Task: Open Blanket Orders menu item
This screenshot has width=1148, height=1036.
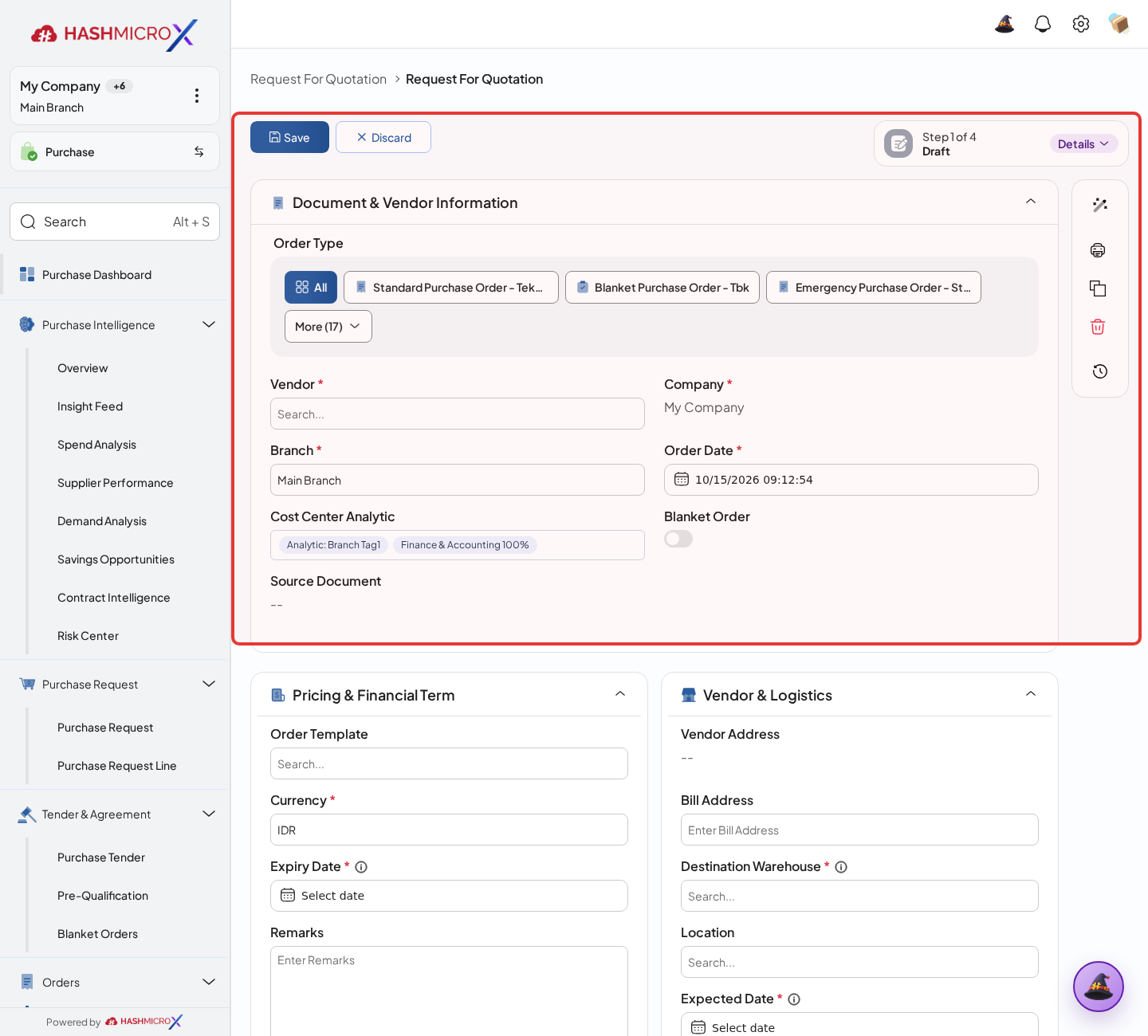Action: tap(97, 934)
